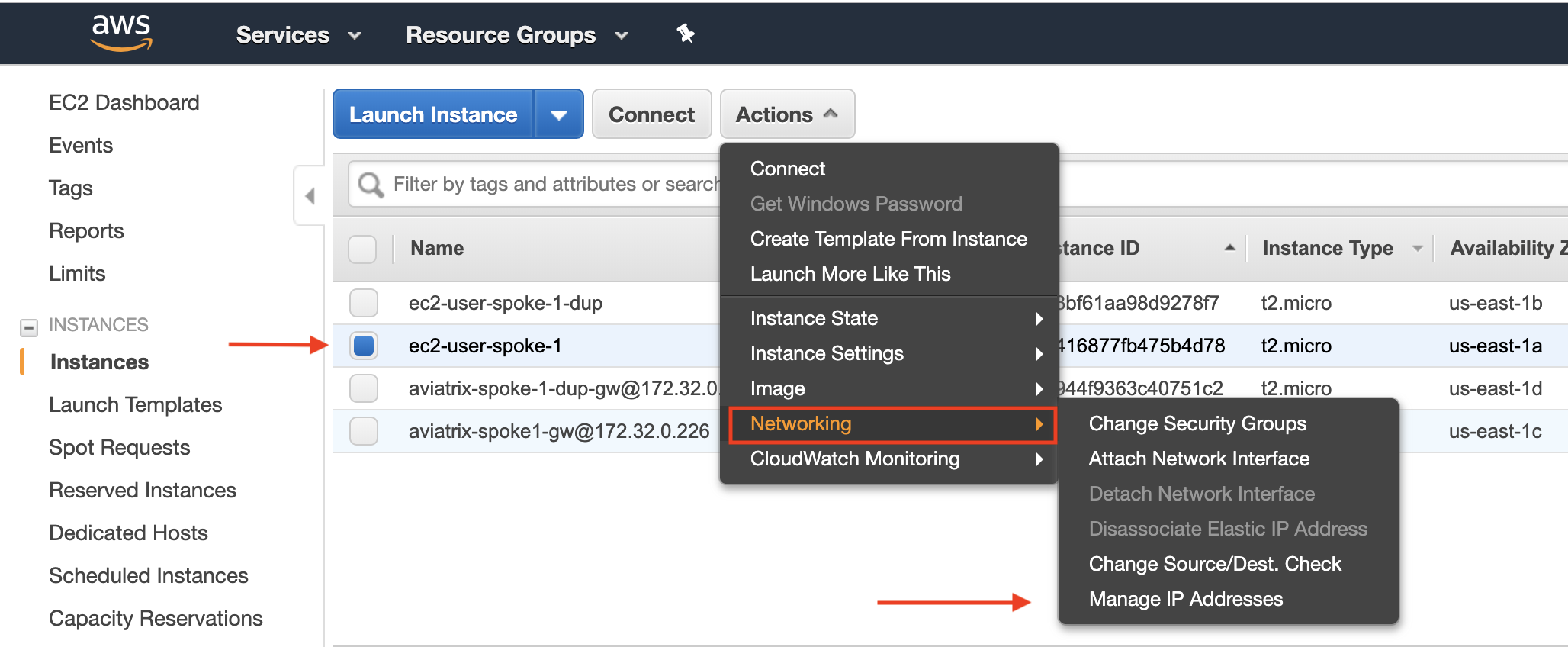Viewport: 1568px width, 647px height.
Task: Toggle the select-all checkbox in table header
Action: coord(362,249)
